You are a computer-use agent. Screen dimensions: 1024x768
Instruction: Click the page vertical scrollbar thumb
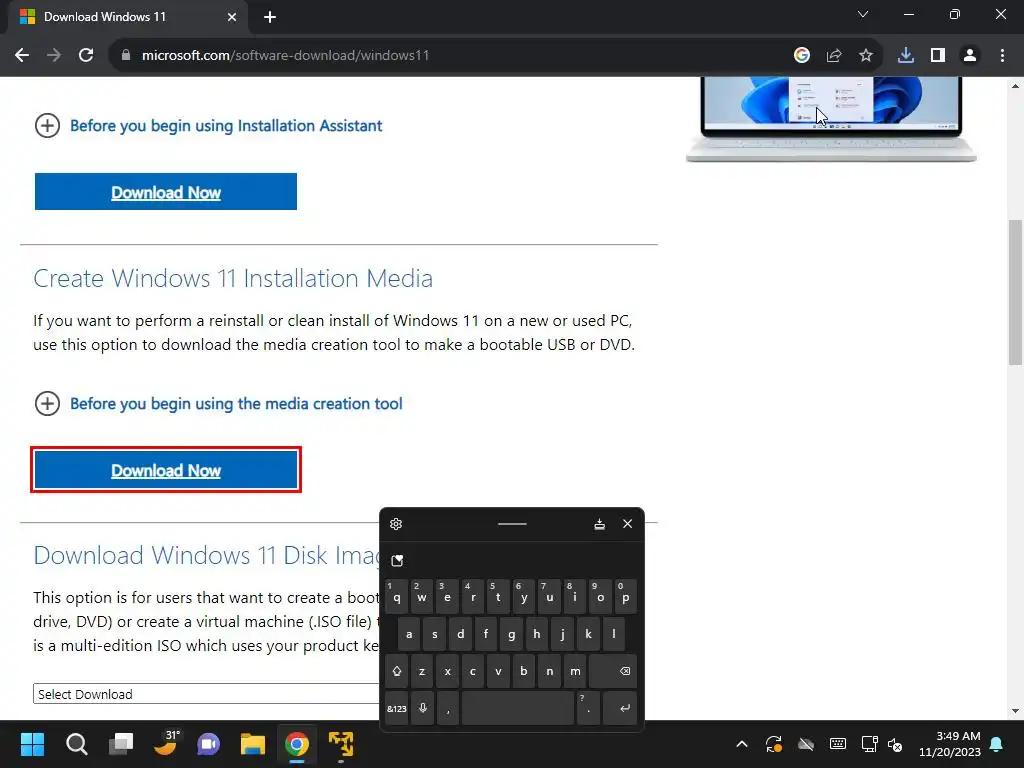(x=1015, y=293)
